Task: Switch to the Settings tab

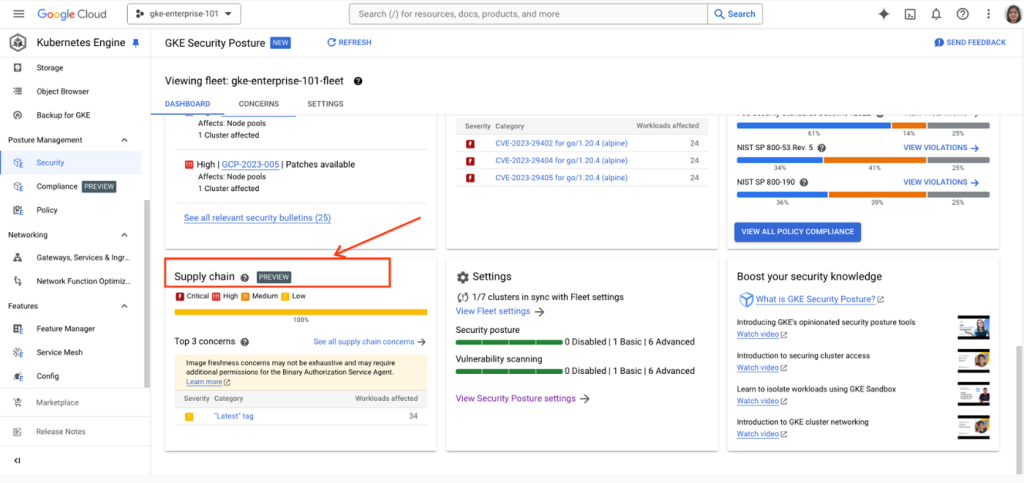Action: (x=325, y=104)
